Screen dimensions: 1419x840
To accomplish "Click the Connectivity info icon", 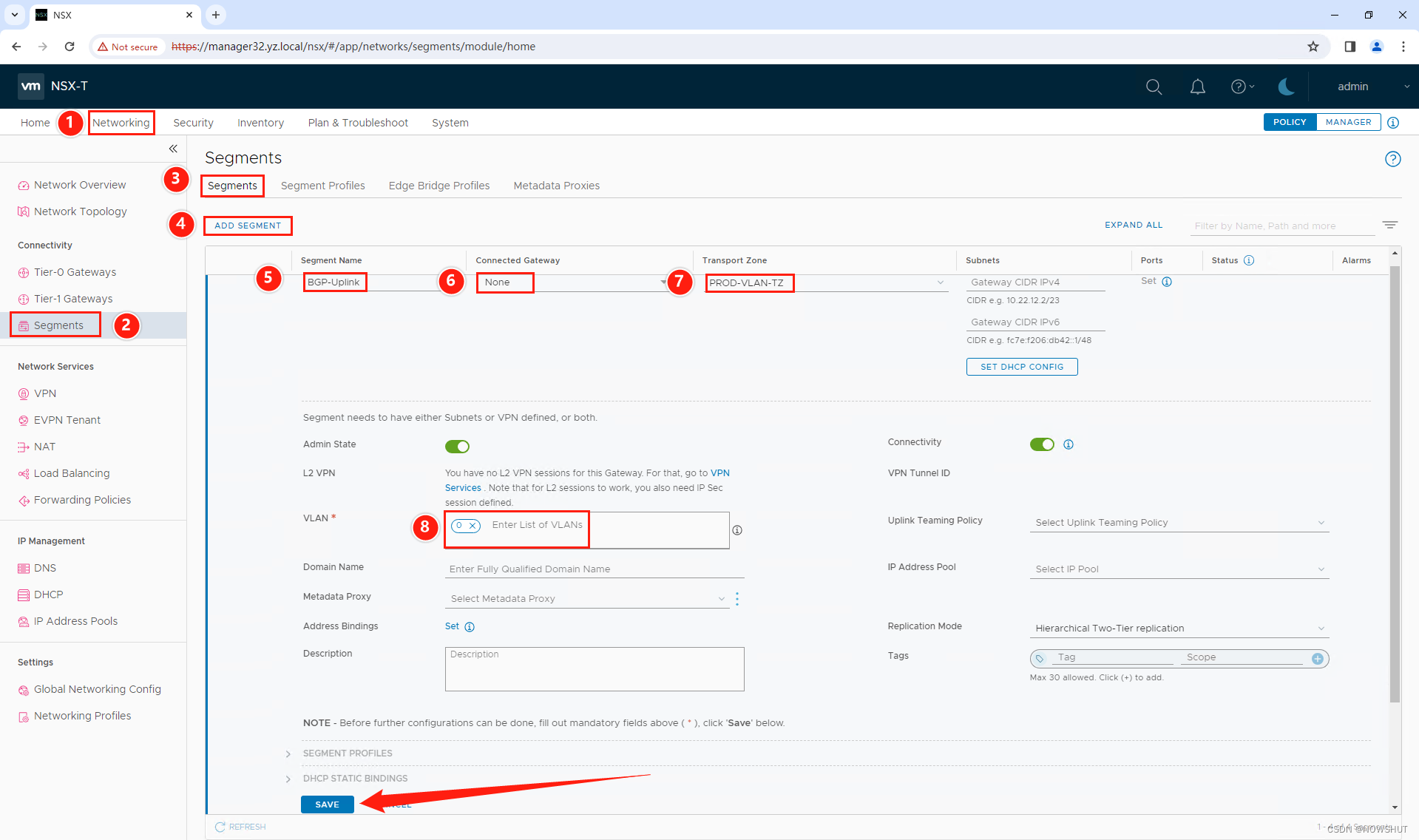I will [1069, 444].
